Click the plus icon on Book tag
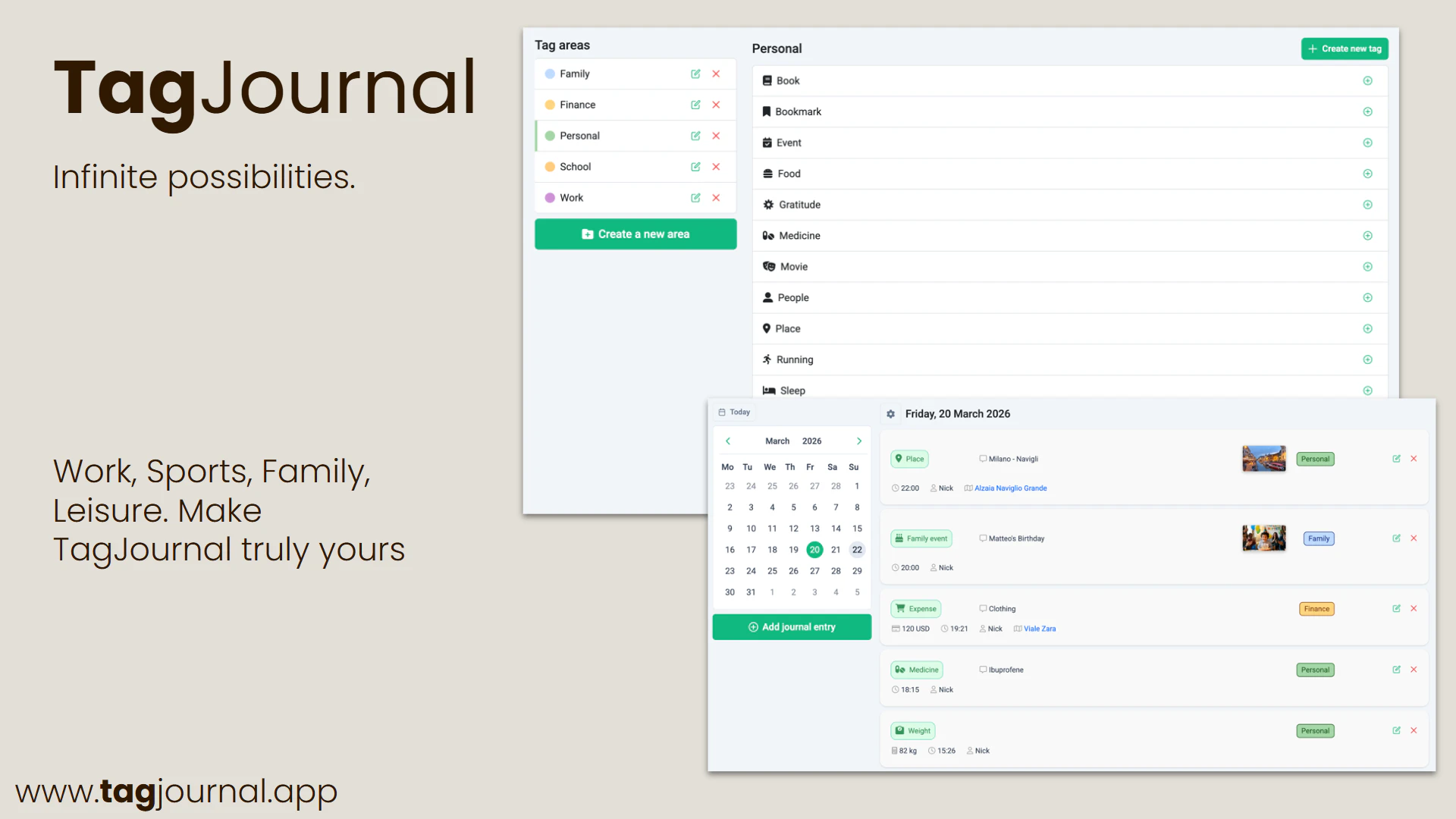This screenshot has width=1456, height=819. pyautogui.click(x=1367, y=80)
